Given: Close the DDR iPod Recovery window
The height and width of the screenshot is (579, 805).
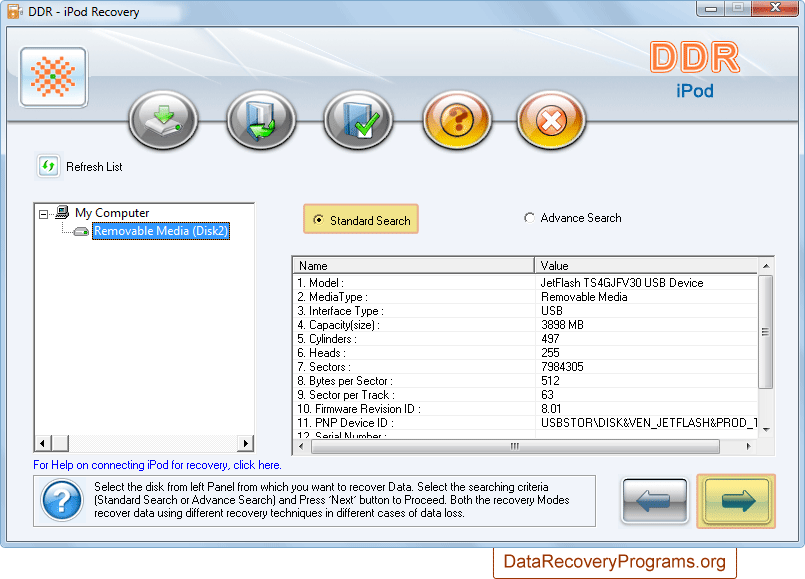Looking at the screenshot, I should click(x=775, y=8).
